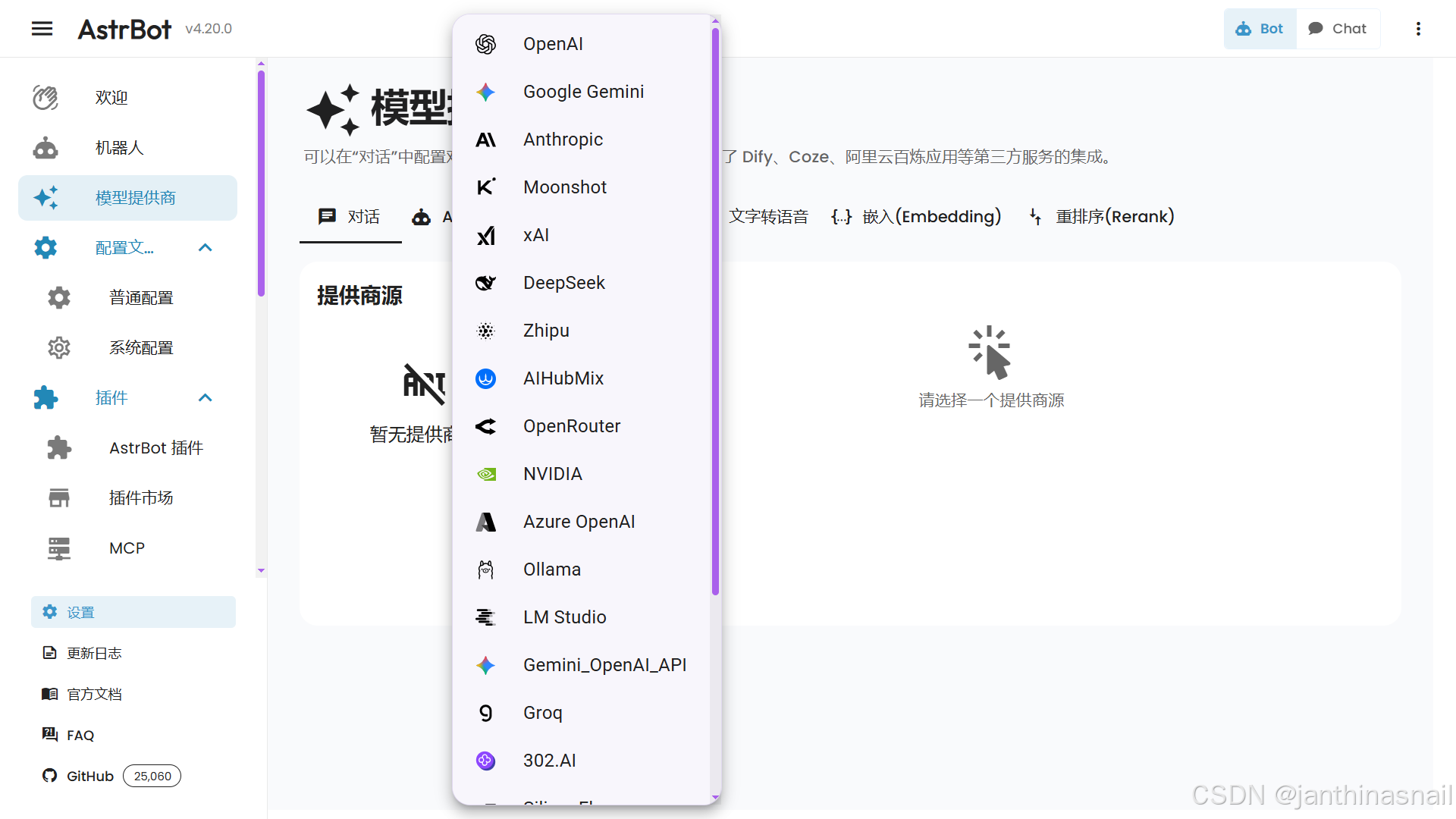
Task: Click the 欢迎 waving hand icon
Action: pos(45,98)
